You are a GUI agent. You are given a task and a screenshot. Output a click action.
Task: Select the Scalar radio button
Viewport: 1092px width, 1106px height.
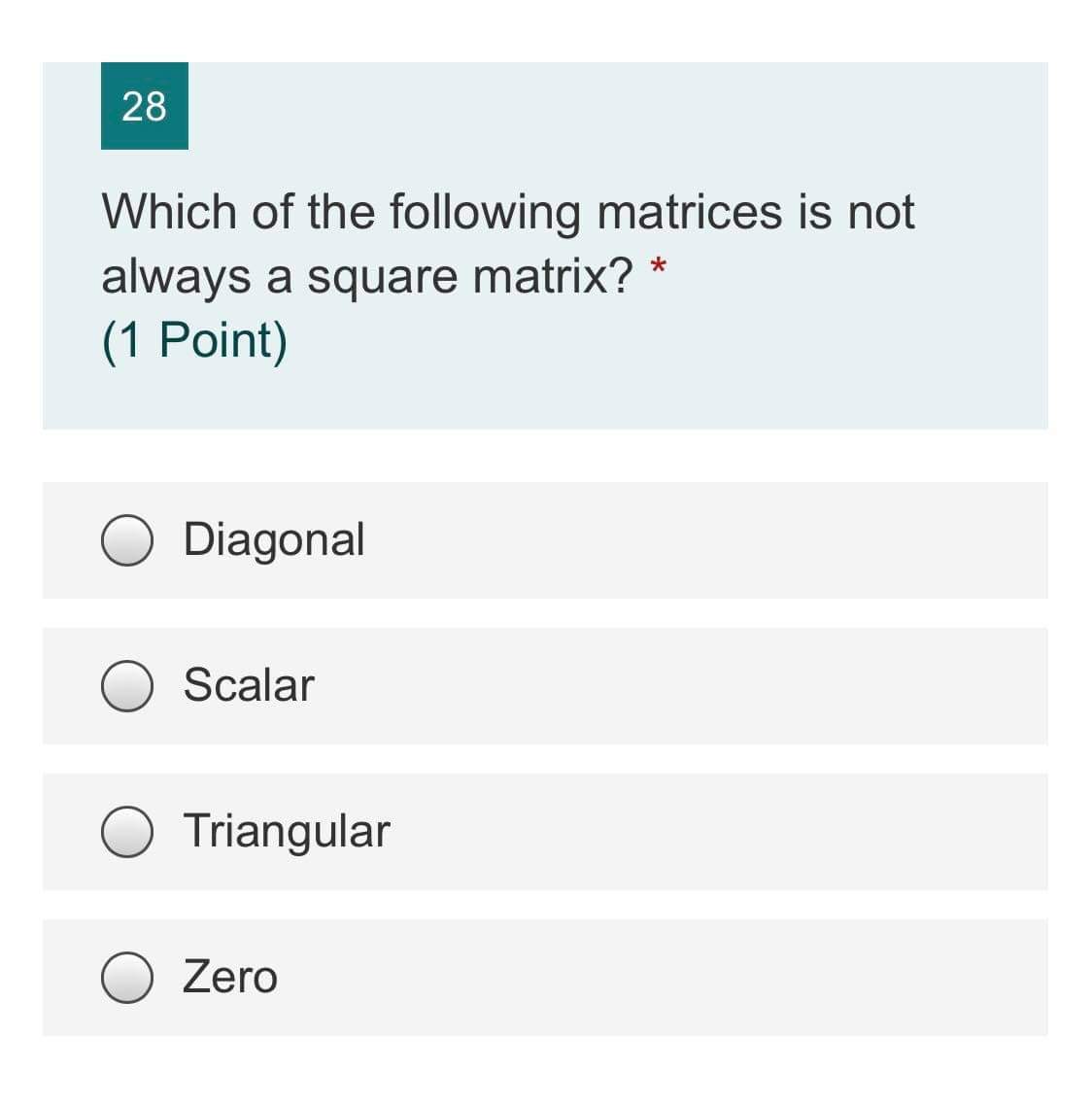tap(126, 686)
